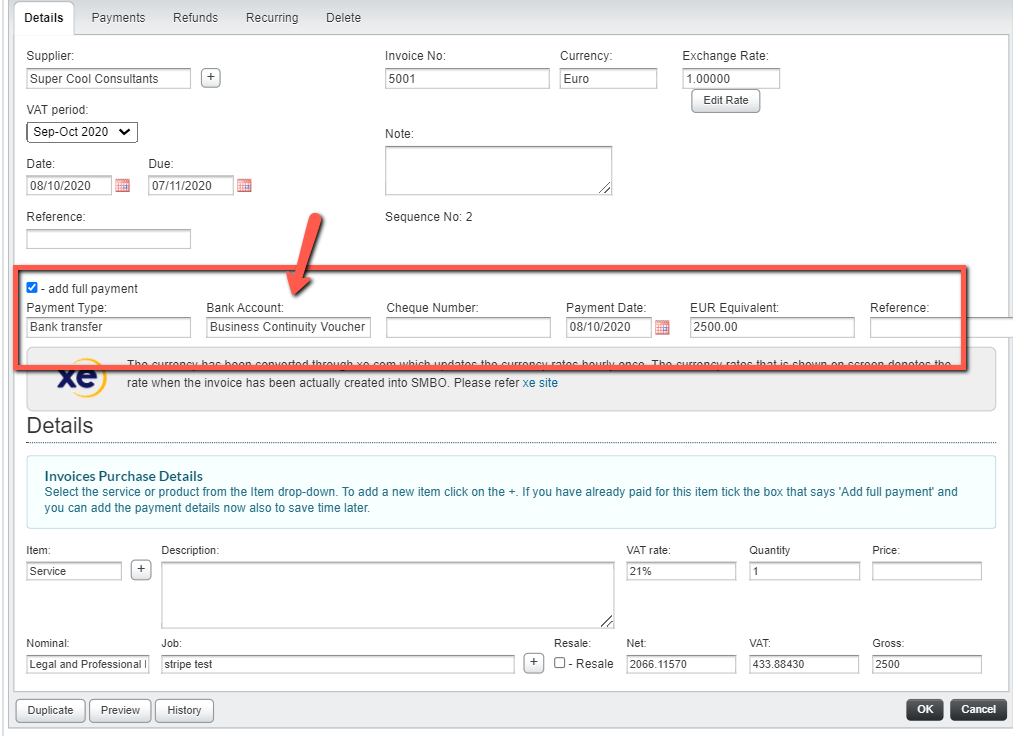This screenshot has width=1013, height=736.
Task: Open the Recurring tab
Action: 272,18
